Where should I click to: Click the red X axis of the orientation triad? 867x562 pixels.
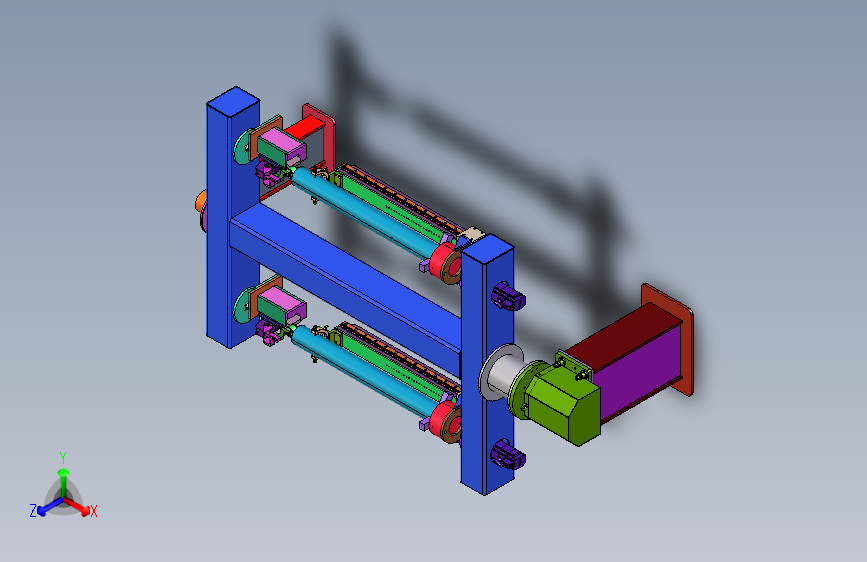coord(78,506)
